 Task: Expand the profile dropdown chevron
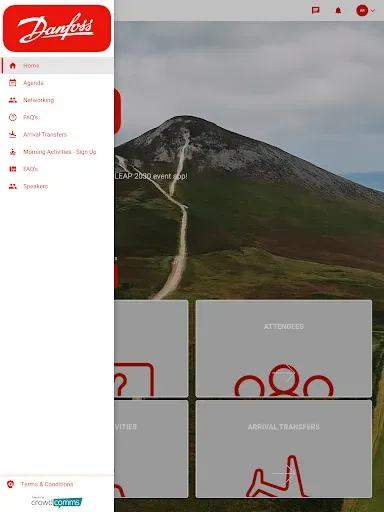373,10
